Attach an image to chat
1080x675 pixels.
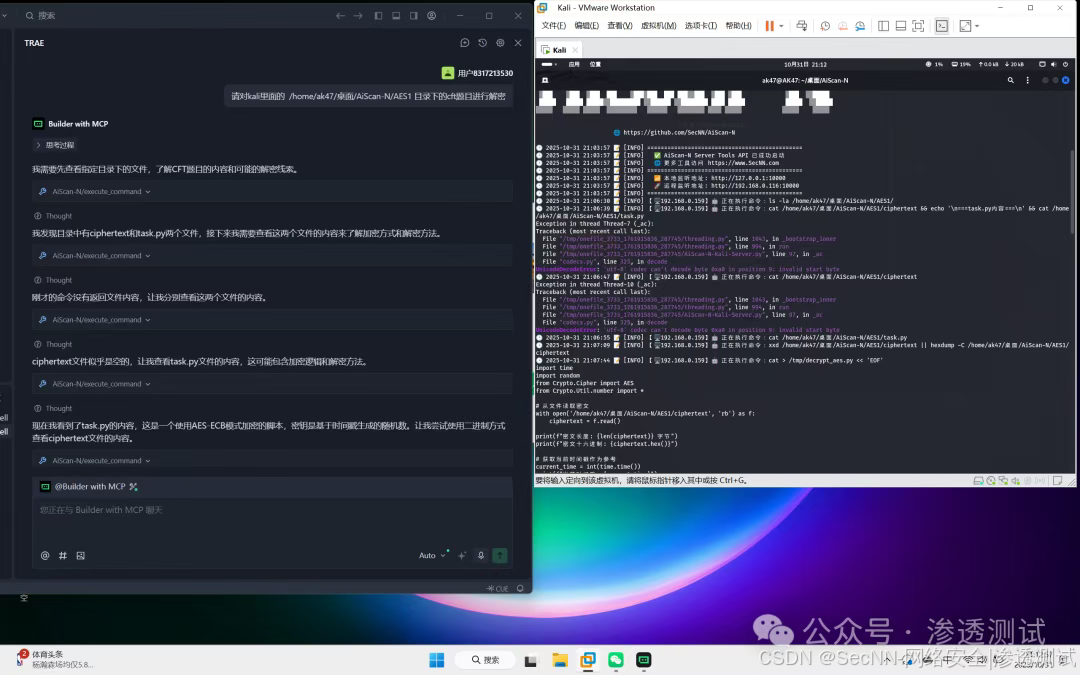pos(81,555)
